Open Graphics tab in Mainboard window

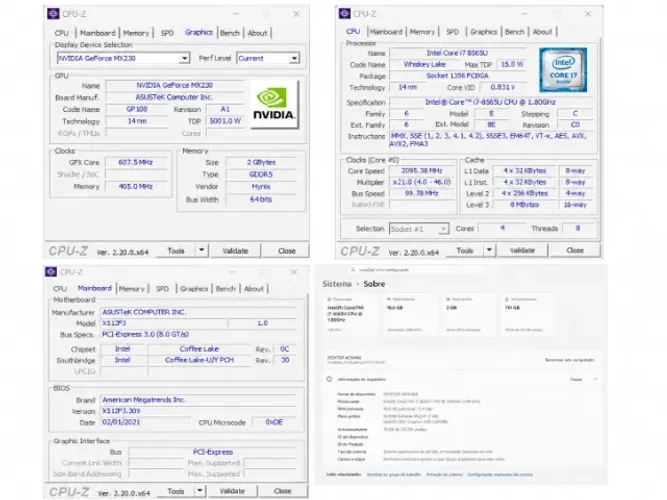pyautogui.click(x=194, y=289)
